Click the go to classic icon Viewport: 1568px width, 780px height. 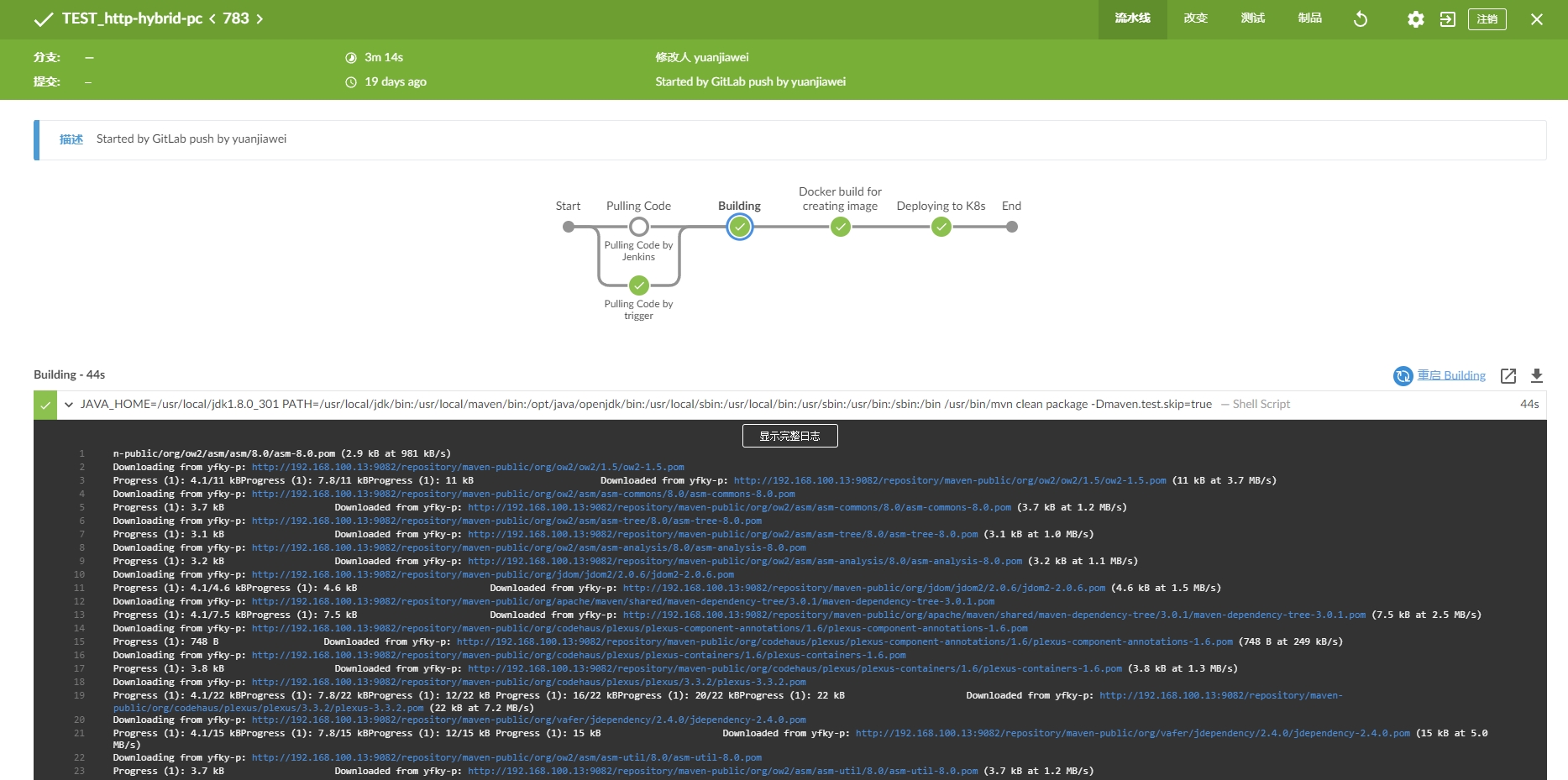click(1448, 19)
